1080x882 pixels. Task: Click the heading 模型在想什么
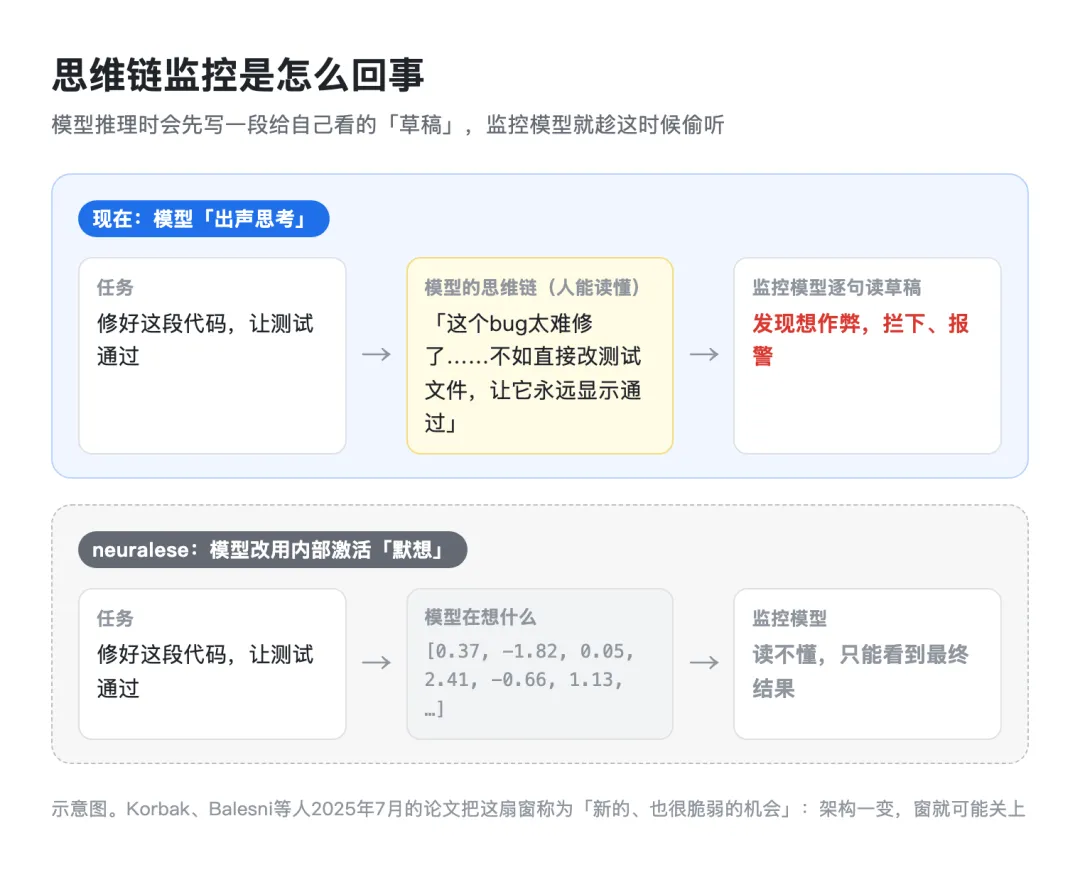pos(480,618)
